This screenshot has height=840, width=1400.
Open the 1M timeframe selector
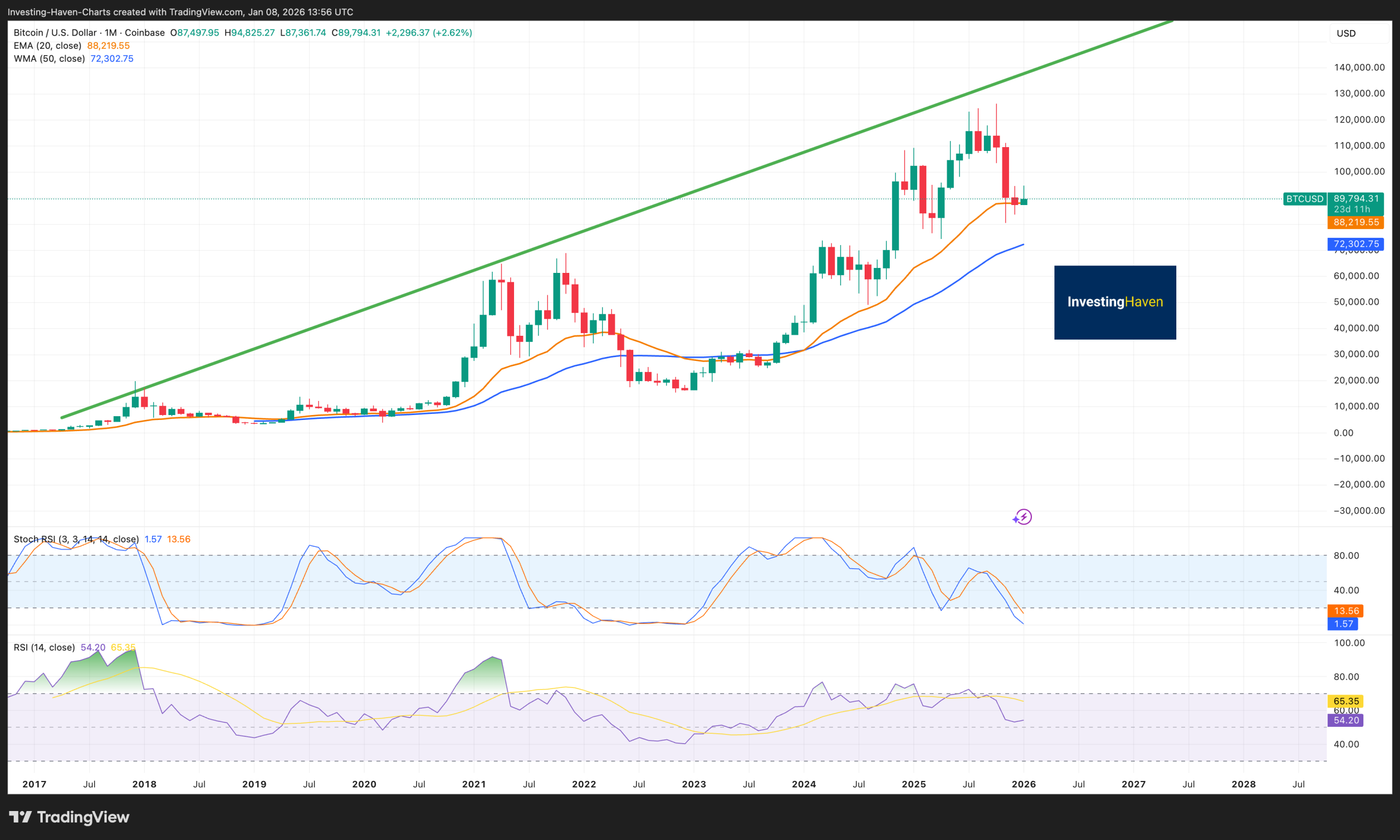111,32
